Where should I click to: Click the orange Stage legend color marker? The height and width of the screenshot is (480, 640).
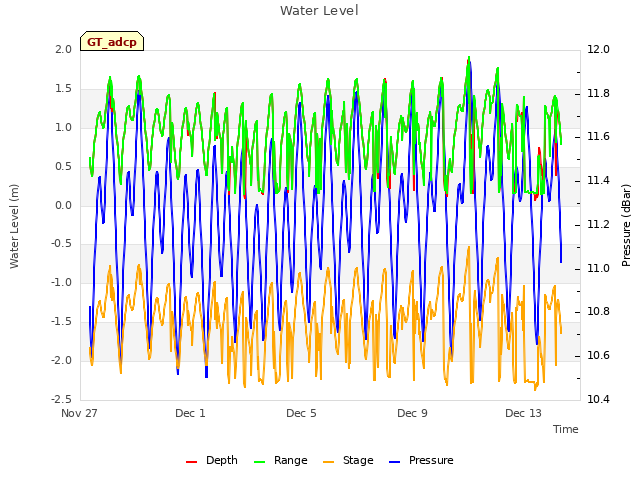coord(329,462)
